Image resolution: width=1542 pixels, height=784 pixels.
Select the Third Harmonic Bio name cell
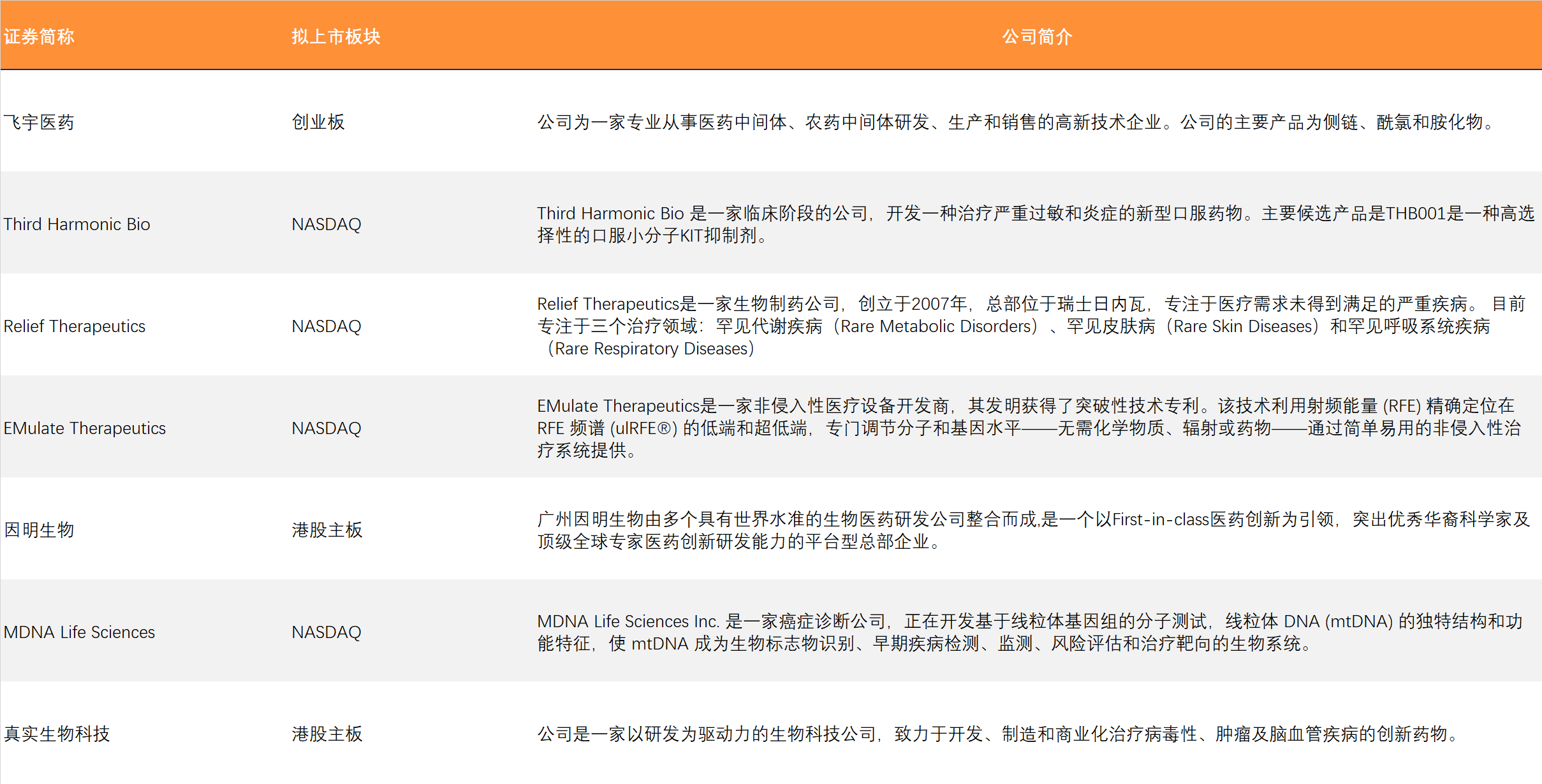77,224
